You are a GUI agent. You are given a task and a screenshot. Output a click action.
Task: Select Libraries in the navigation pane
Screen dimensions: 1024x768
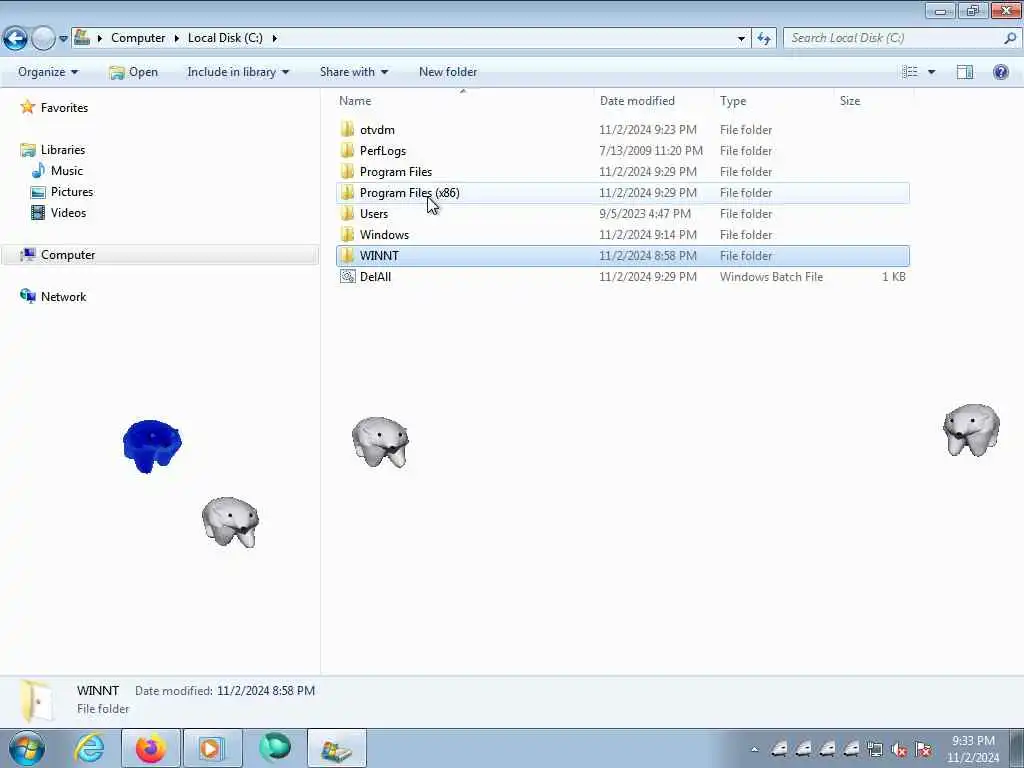63,150
